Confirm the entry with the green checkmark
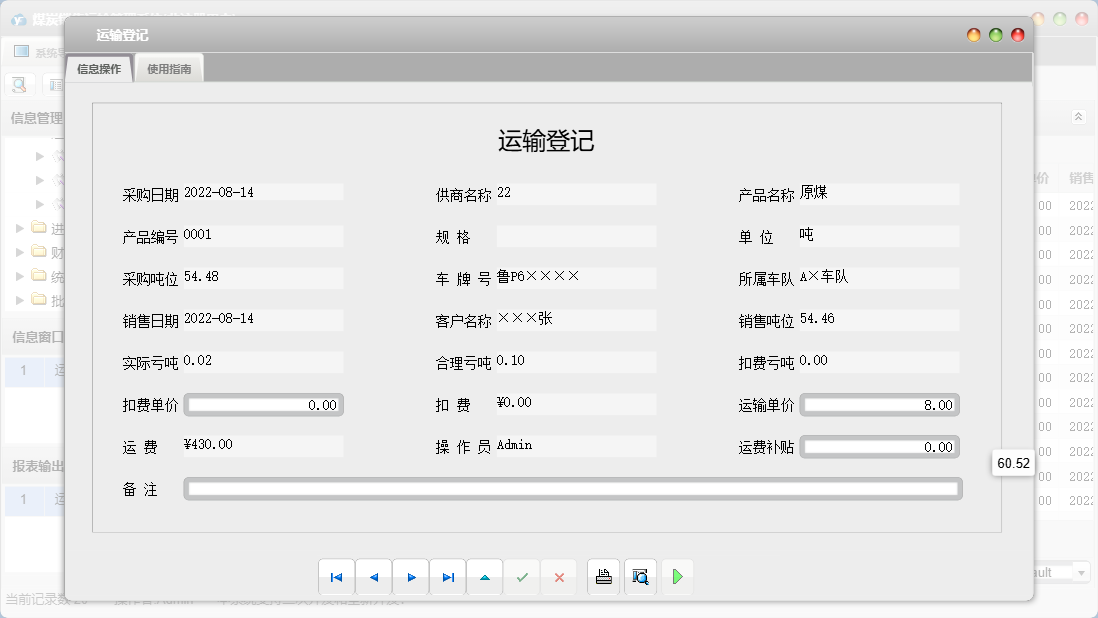 tap(522, 577)
